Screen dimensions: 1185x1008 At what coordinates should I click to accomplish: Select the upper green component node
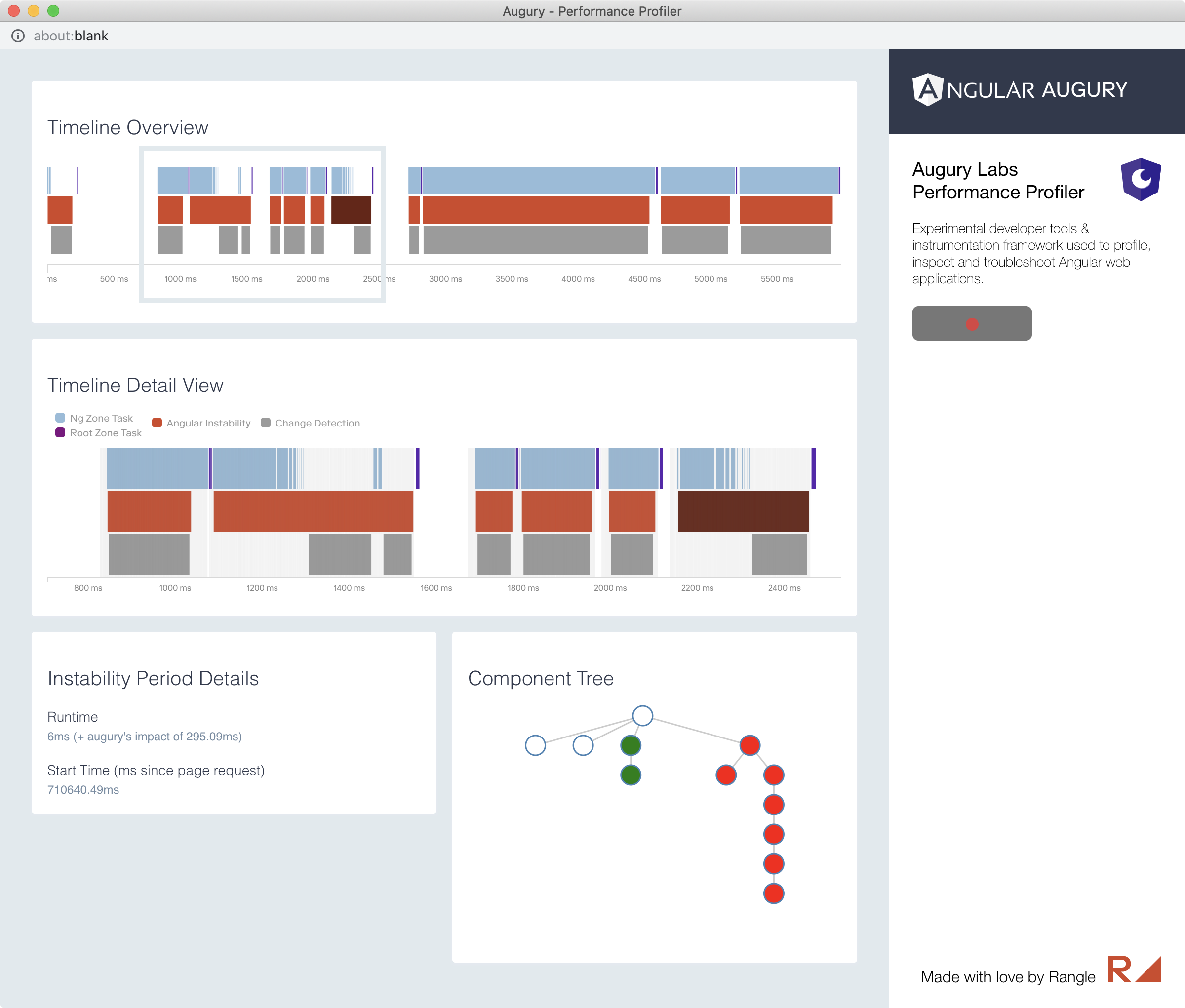pyautogui.click(x=631, y=745)
